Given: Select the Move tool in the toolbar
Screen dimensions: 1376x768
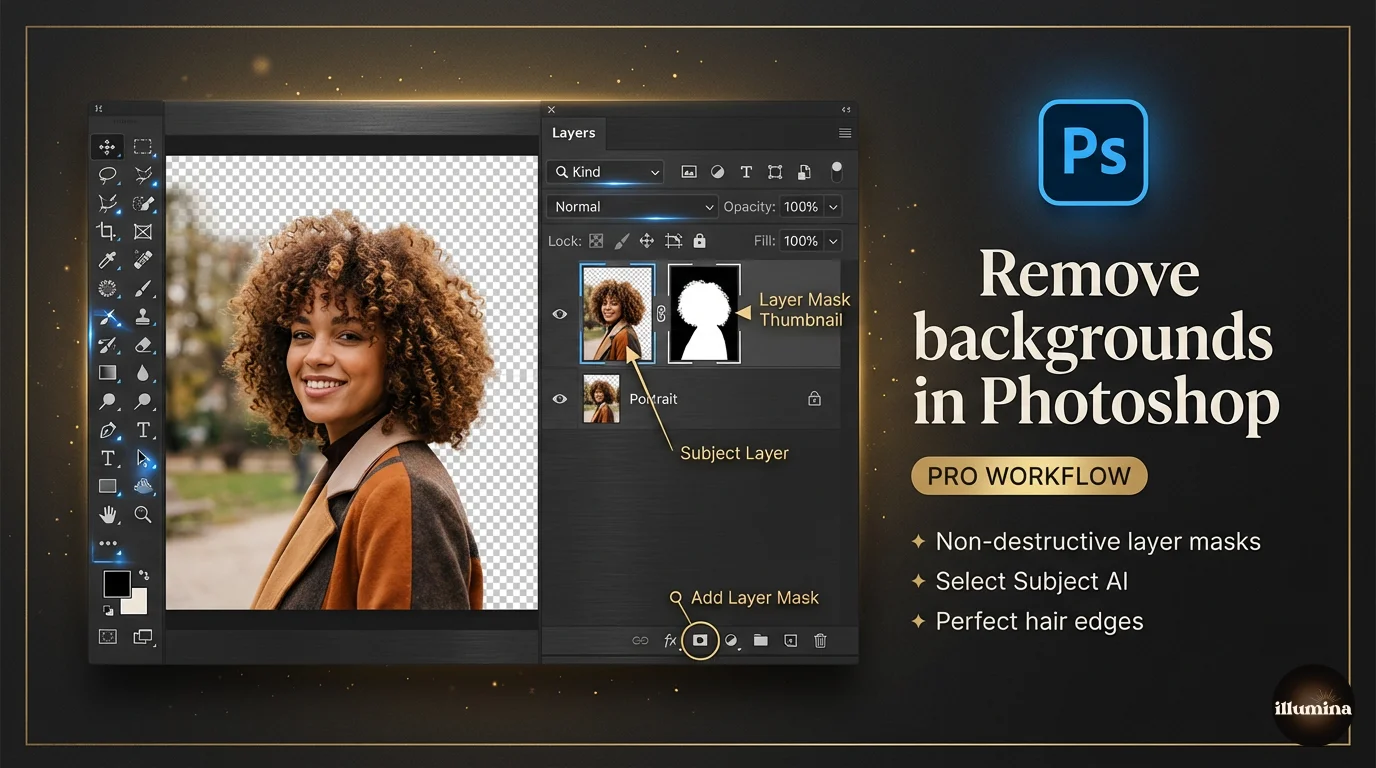Looking at the screenshot, I should 107,146.
